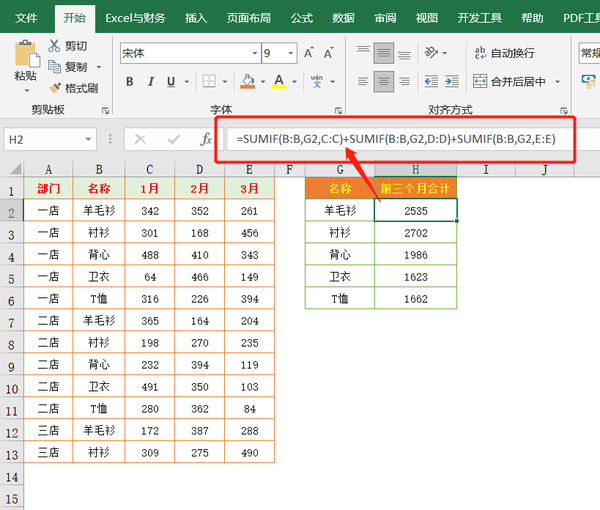This screenshot has width=600, height=510.
Task: Expand the Name Box dropdown arrow
Action: point(91,140)
